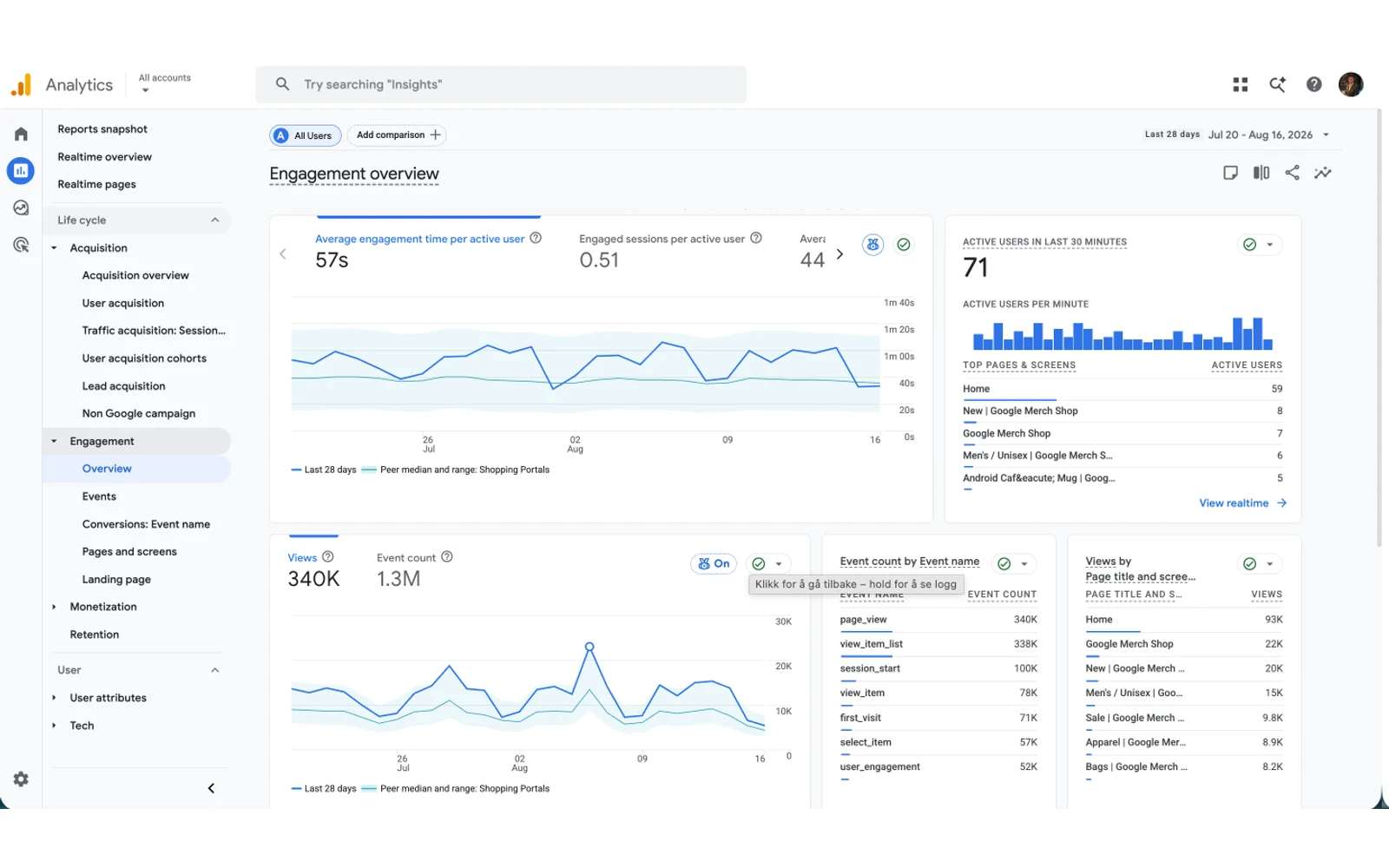Screen dimensions: 1389x868
Task: Open Views by Page title status dropdown
Action: click(1270, 564)
